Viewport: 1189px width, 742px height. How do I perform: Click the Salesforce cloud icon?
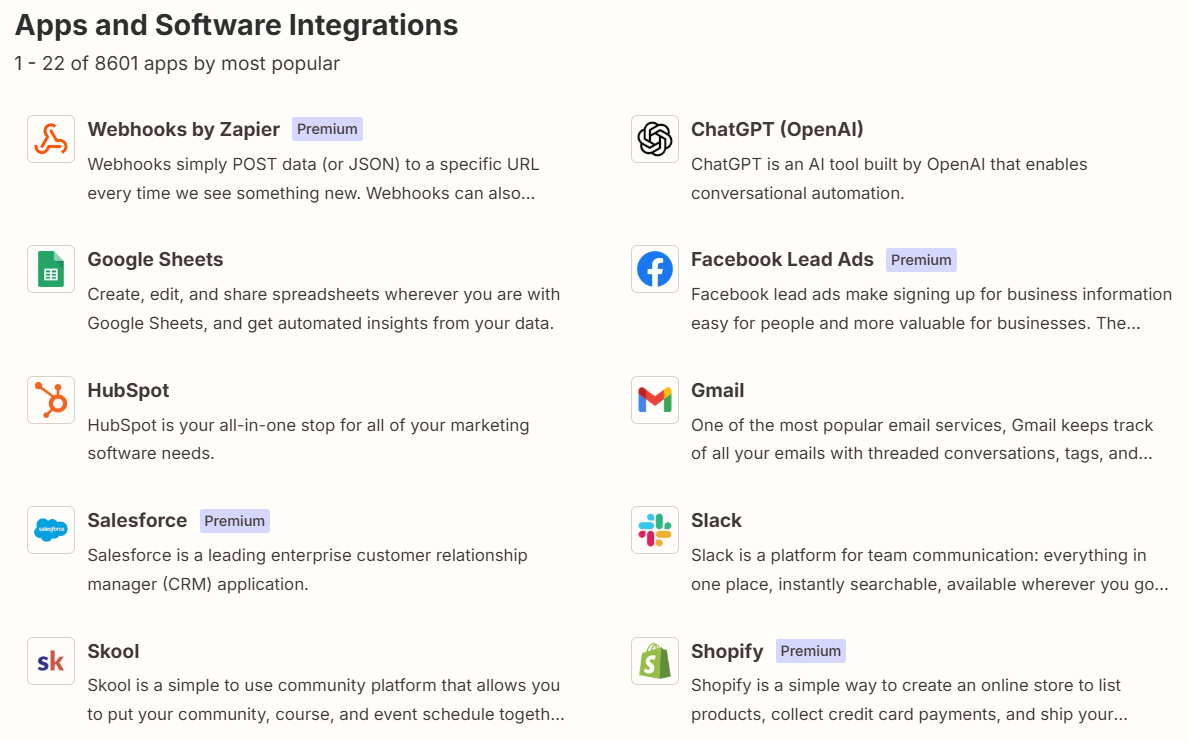click(x=50, y=529)
